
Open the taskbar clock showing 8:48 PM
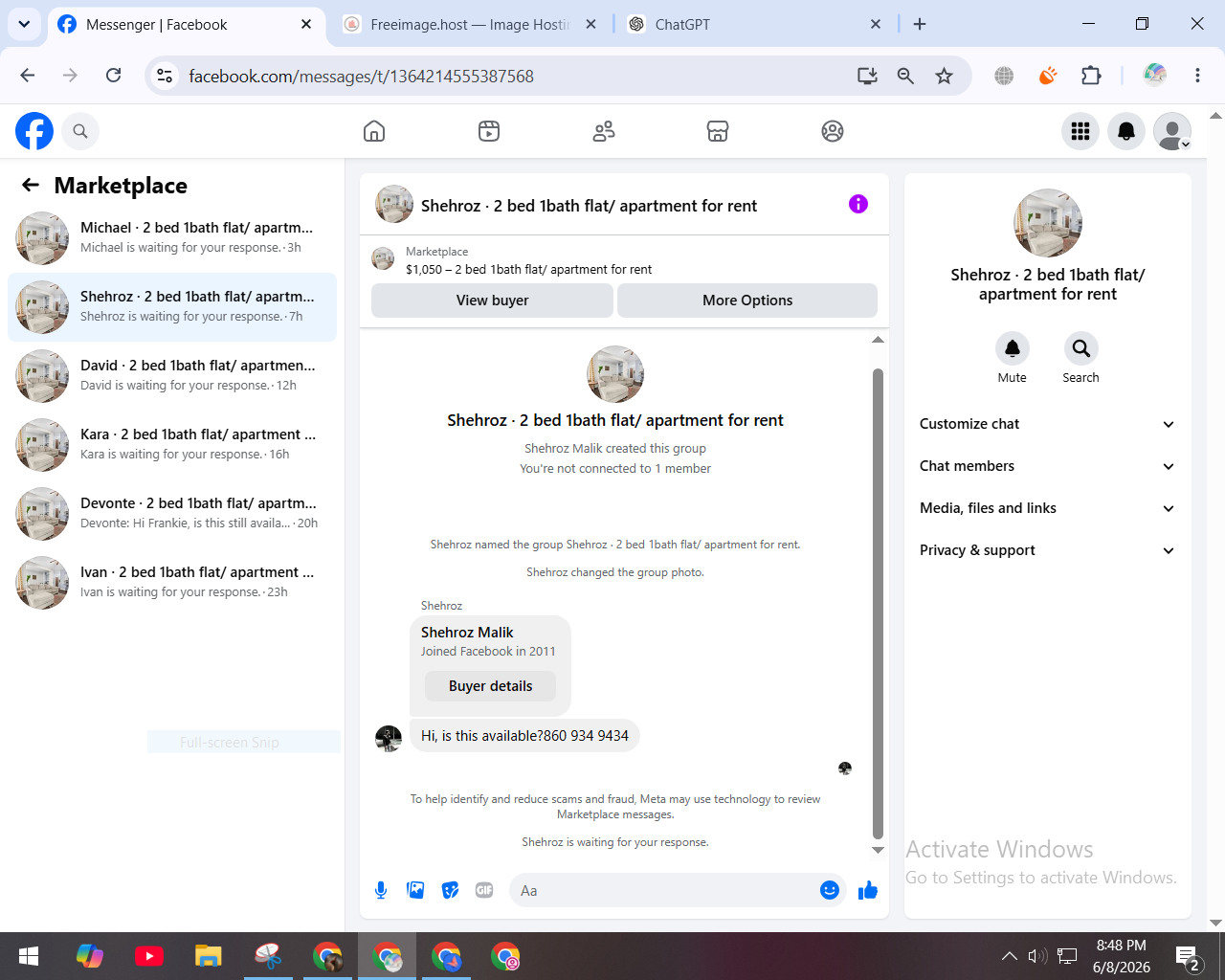pyautogui.click(x=1122, y=956)
